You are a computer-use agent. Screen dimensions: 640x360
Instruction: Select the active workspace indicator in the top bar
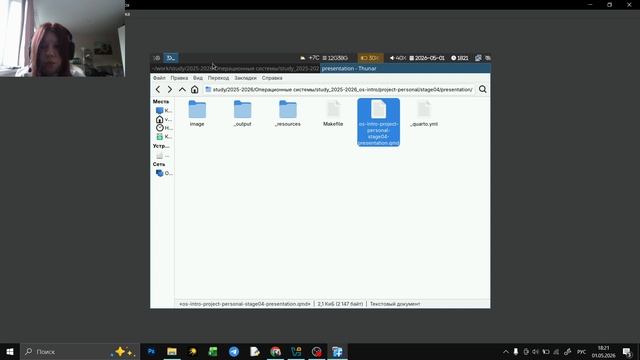click(171, 58)
